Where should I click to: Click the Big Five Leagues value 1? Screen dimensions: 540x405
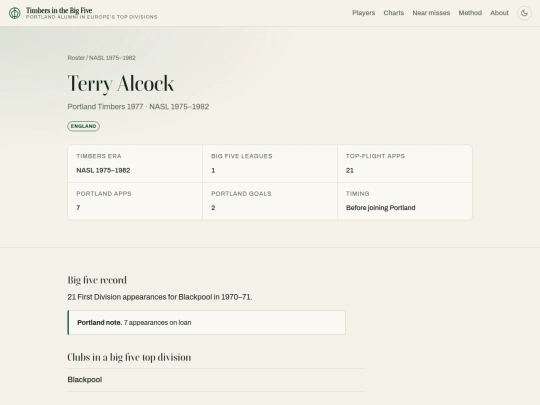pos(213,170)
